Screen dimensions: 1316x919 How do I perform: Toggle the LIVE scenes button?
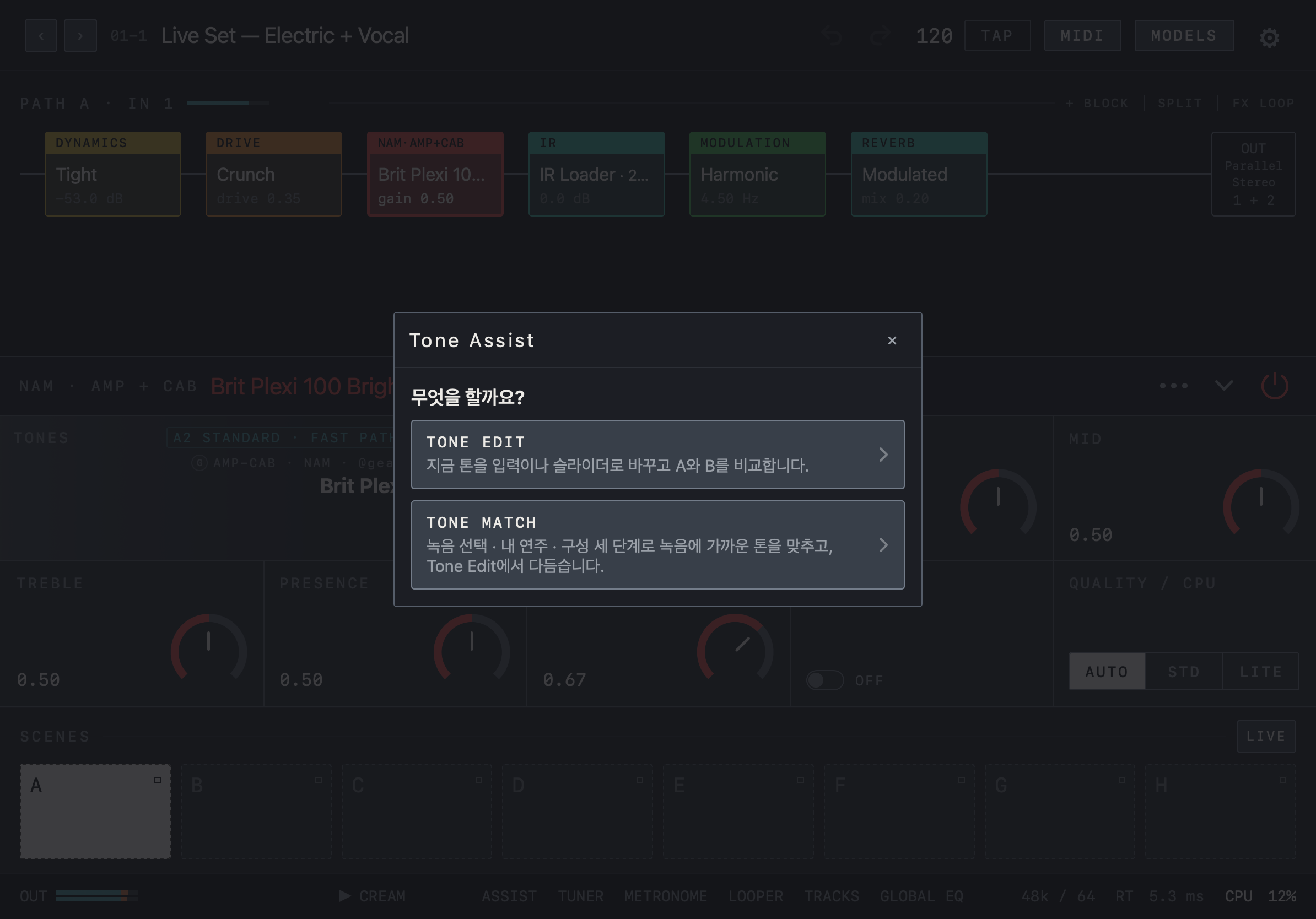[x=1266, y=736]
